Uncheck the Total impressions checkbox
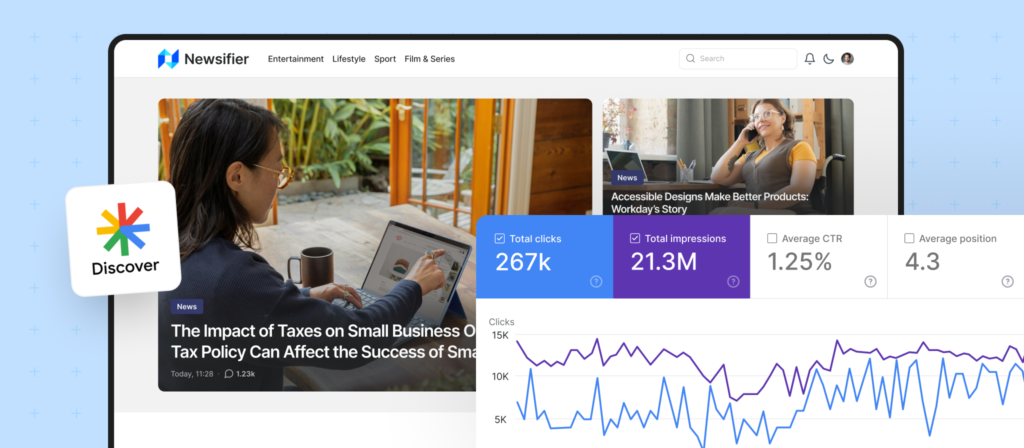Viewport: 1024px width, 448px height. click(636, 239)
